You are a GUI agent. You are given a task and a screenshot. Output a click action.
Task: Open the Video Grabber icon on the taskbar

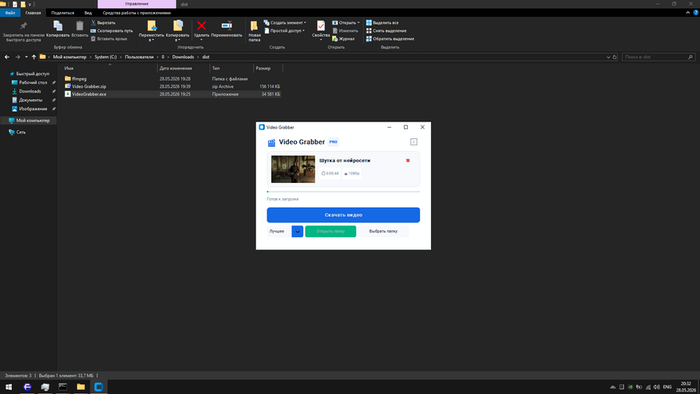99,387
